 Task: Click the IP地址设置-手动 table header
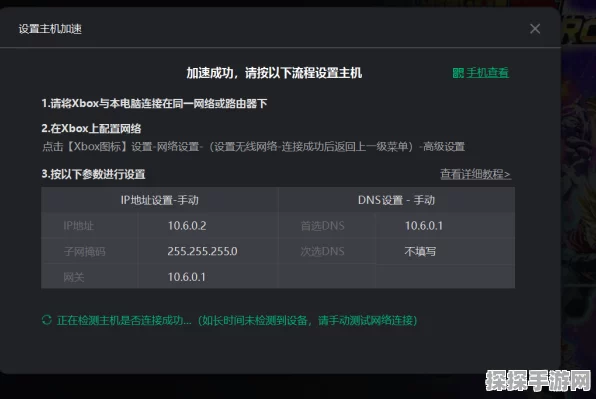click(160, 200)
